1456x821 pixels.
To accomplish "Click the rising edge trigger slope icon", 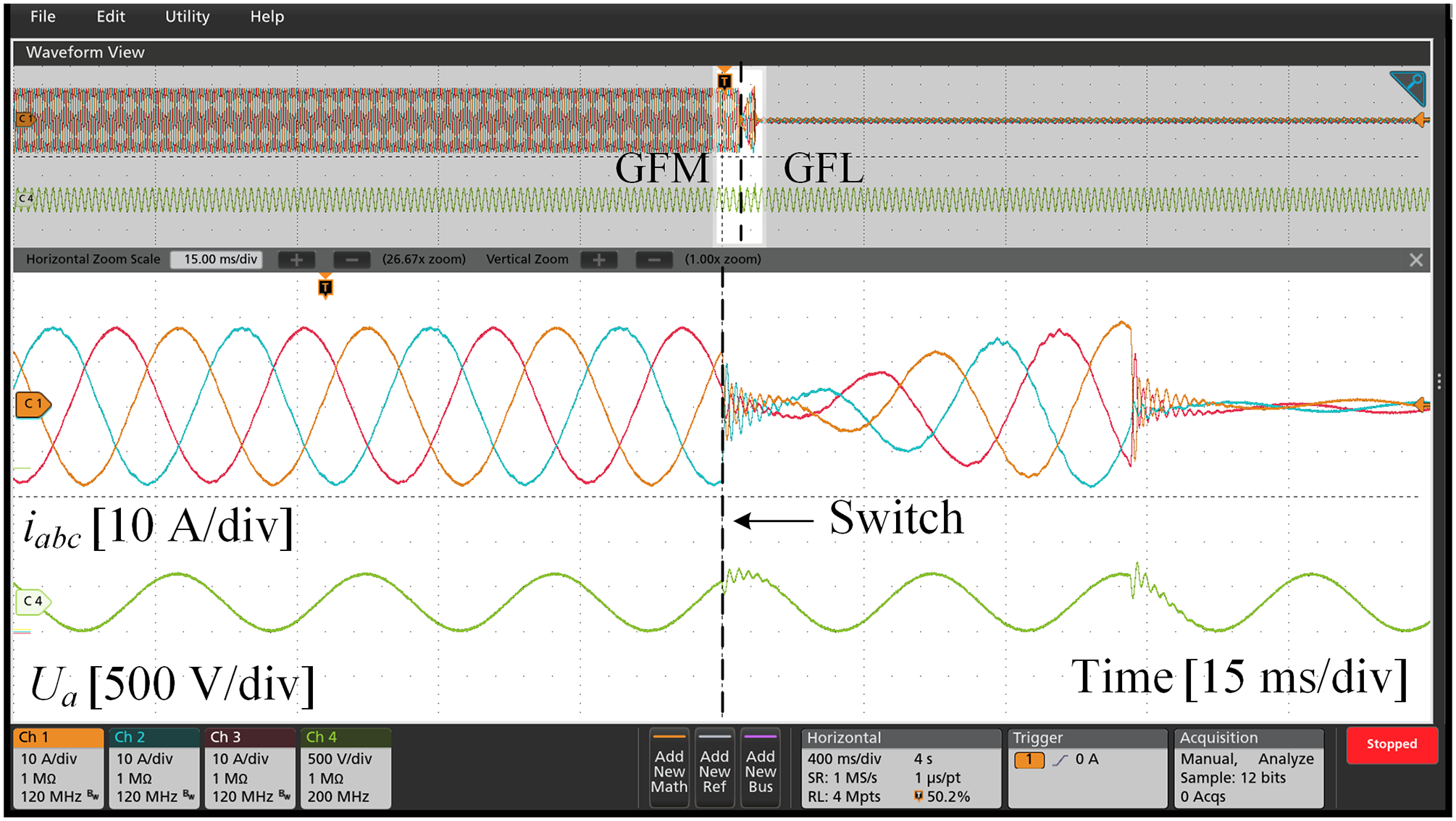I will [x=1060, y=759].
